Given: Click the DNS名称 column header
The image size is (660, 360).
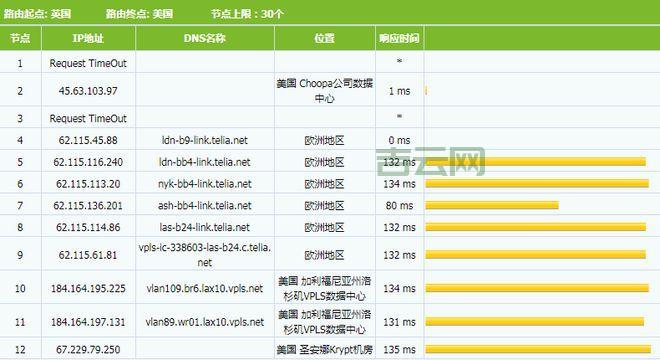Looking at the screenshot, I should pyautogui.click(x=205, y=38).
